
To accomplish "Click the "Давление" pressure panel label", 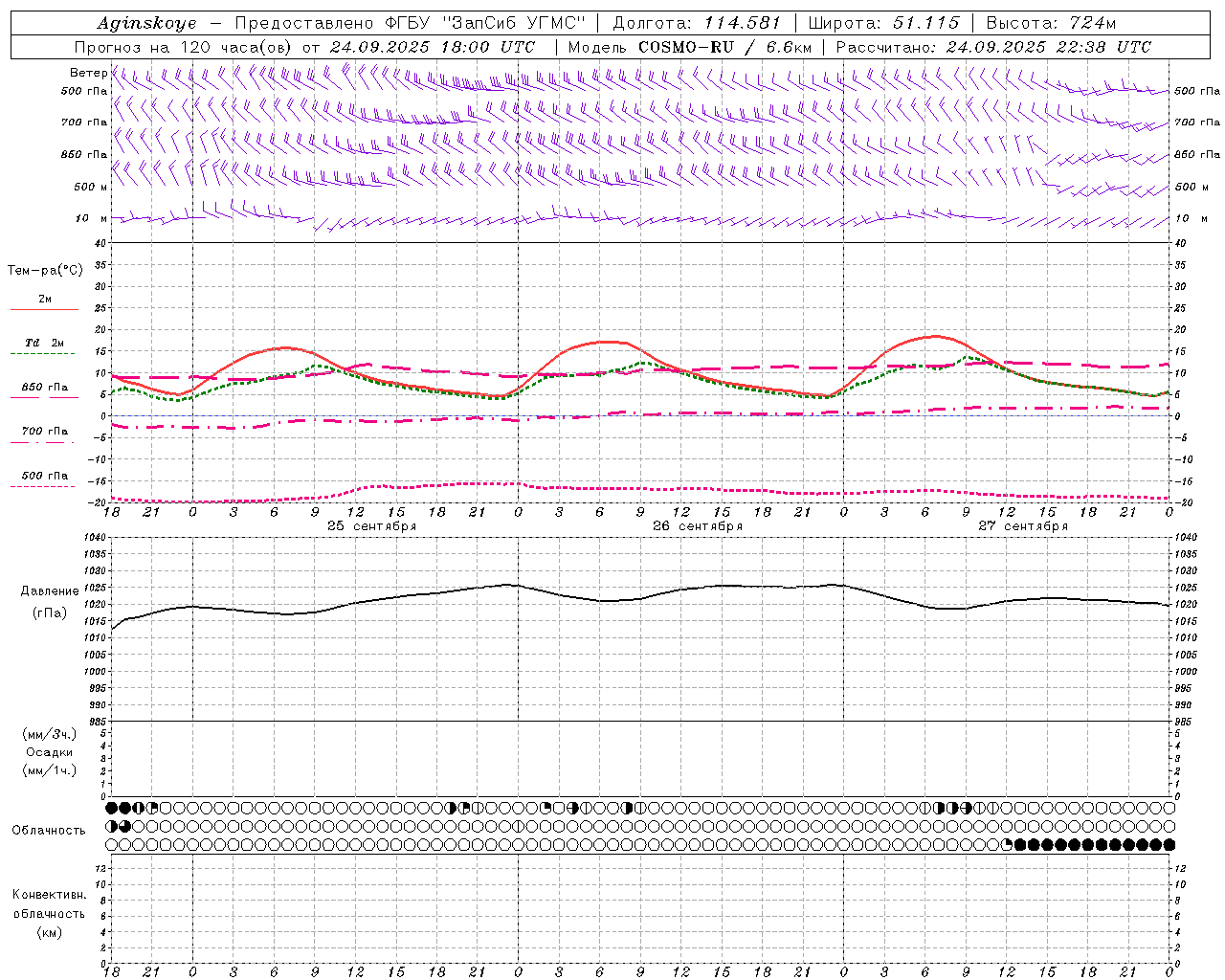I will (x=50, y=591).
